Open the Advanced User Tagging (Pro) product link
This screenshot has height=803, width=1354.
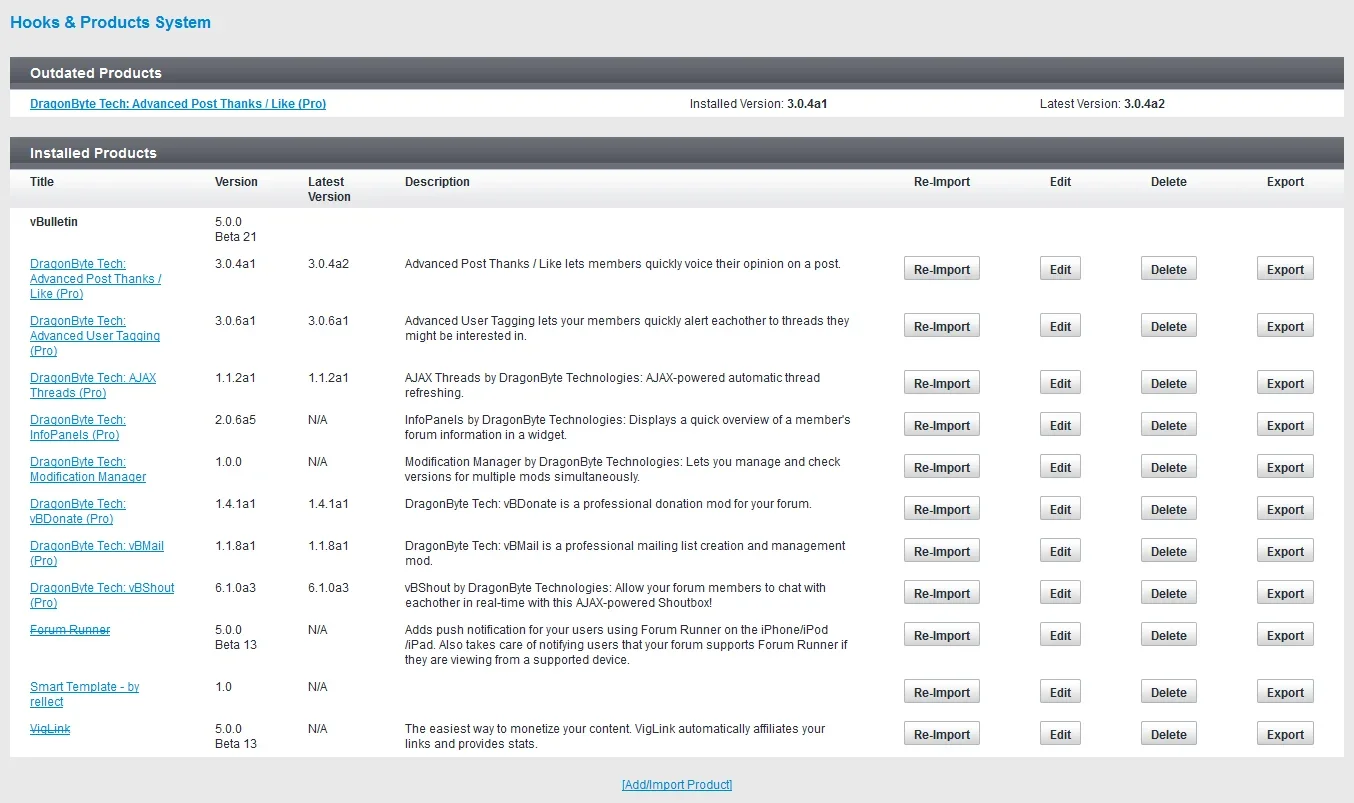pos(95,336)
